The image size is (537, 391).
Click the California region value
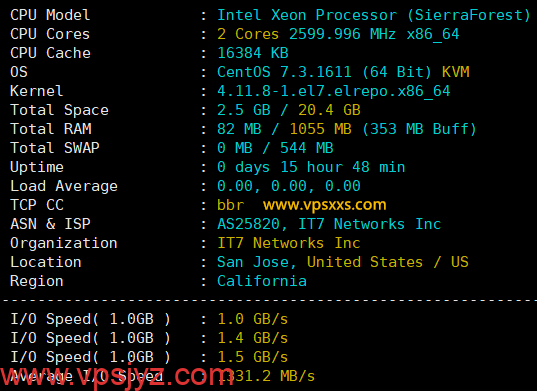[262, 281]
